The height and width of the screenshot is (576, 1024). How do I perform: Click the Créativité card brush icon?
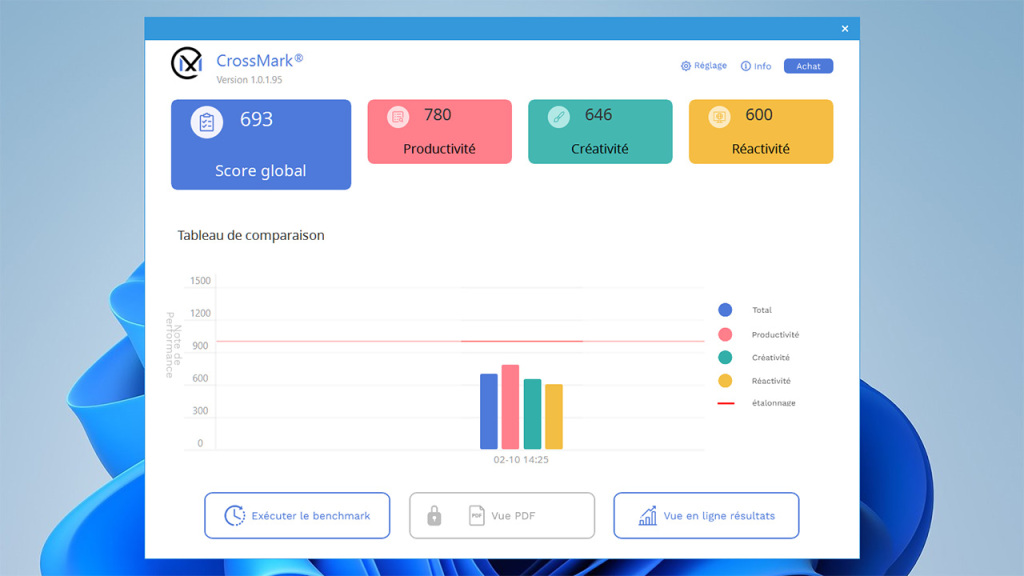pos(558,117)
